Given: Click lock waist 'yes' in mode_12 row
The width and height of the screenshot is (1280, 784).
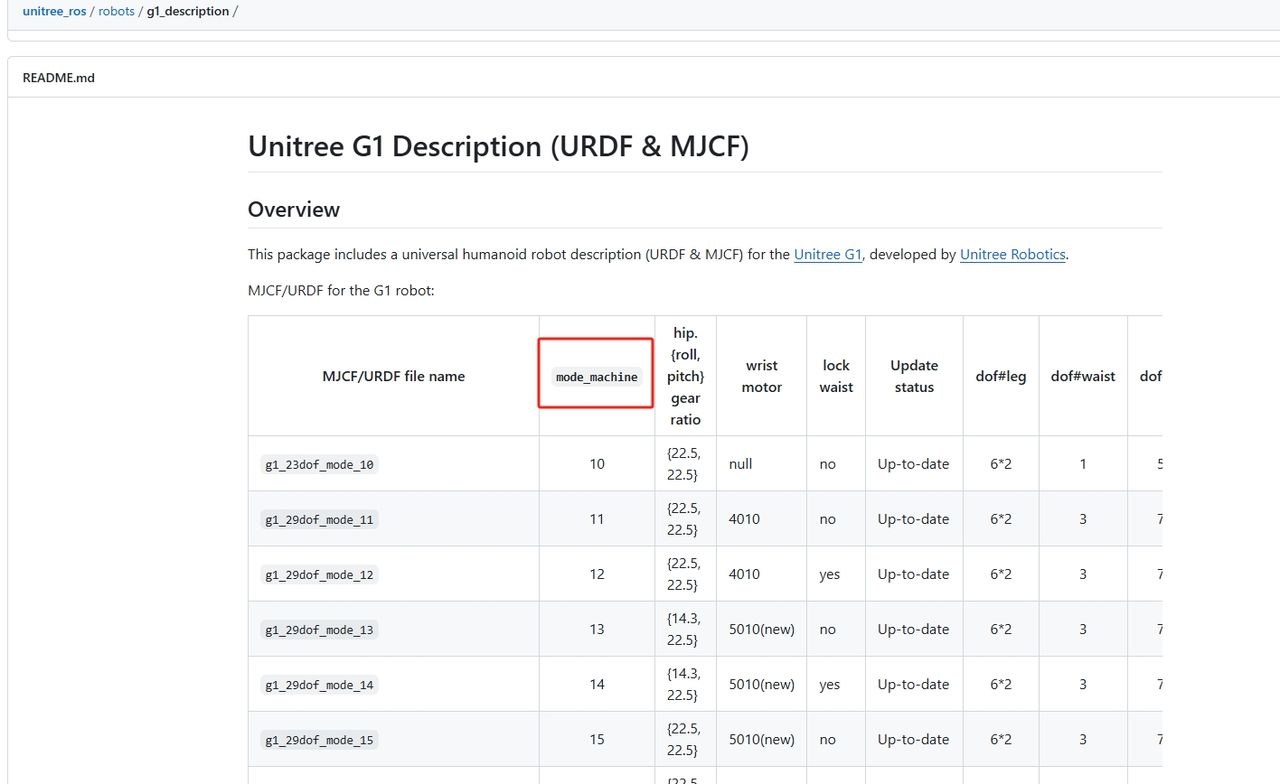Looking at the screenshot, I should [x=830, y=574].
